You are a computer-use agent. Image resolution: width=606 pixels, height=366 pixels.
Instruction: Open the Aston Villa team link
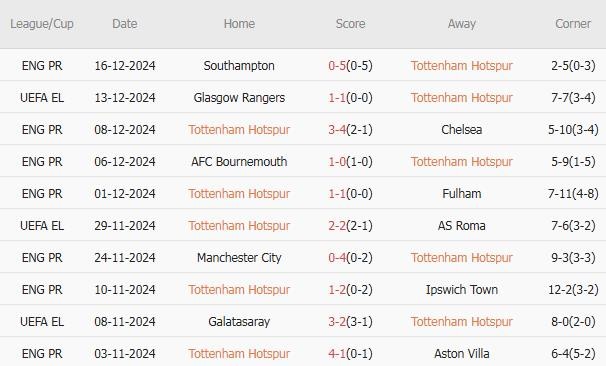[461, 354]
